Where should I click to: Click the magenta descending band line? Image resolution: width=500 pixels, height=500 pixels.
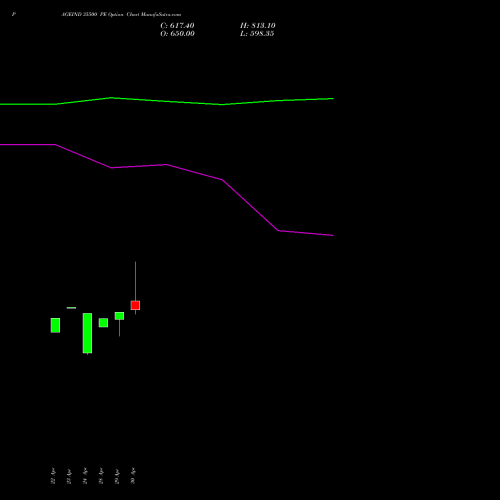167,165
